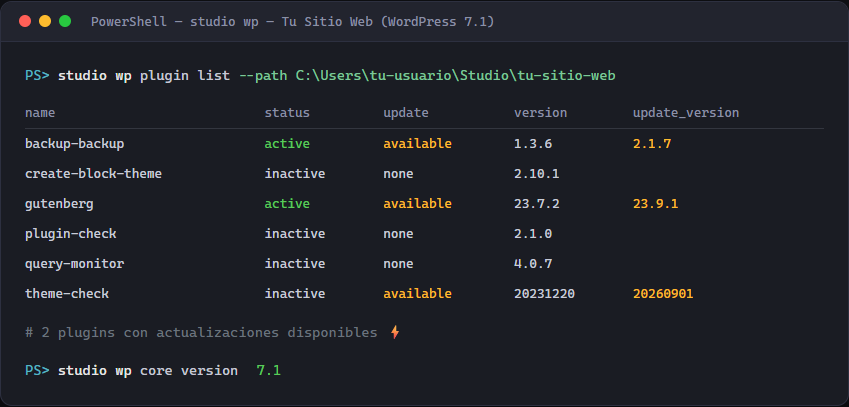Image resolution: width=849 pixels, height=407 pixels.
Task: Click the 'update_version' column header
Action: 686,113
